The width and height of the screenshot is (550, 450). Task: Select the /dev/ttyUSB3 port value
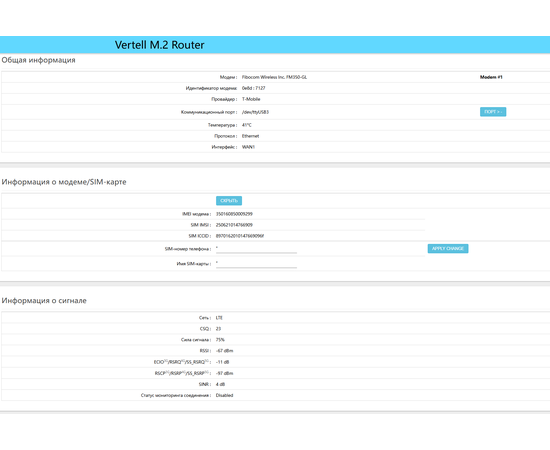(x=255, y=112)
